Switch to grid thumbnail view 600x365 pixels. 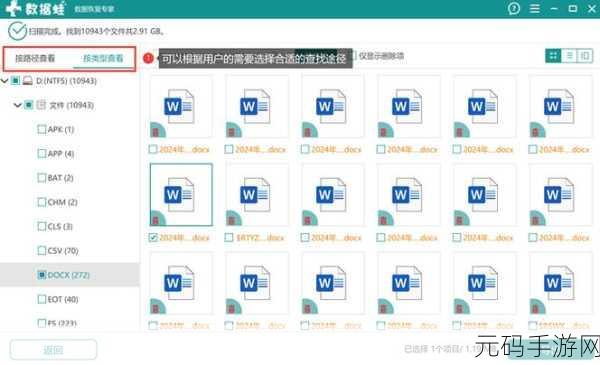[x=553, y=56]
